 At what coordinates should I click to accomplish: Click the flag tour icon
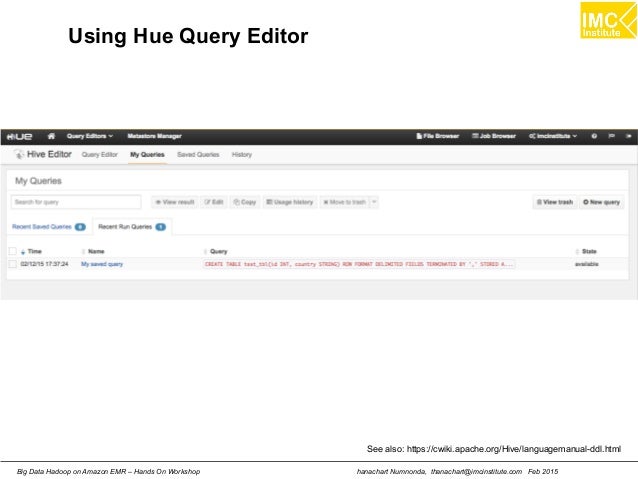[612, 136]
